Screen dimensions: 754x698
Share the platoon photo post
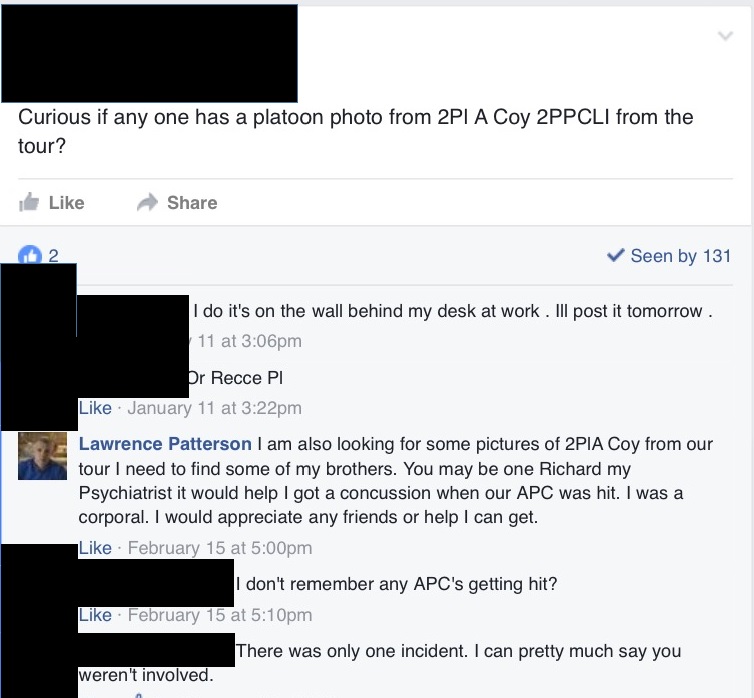coord(177,203)
